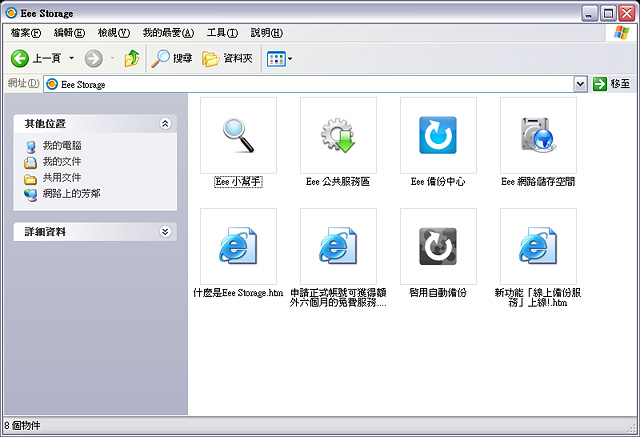Open Eee 公共服務區 gear icon
Viewport: 640px width, 437px height.
(338, 135)
